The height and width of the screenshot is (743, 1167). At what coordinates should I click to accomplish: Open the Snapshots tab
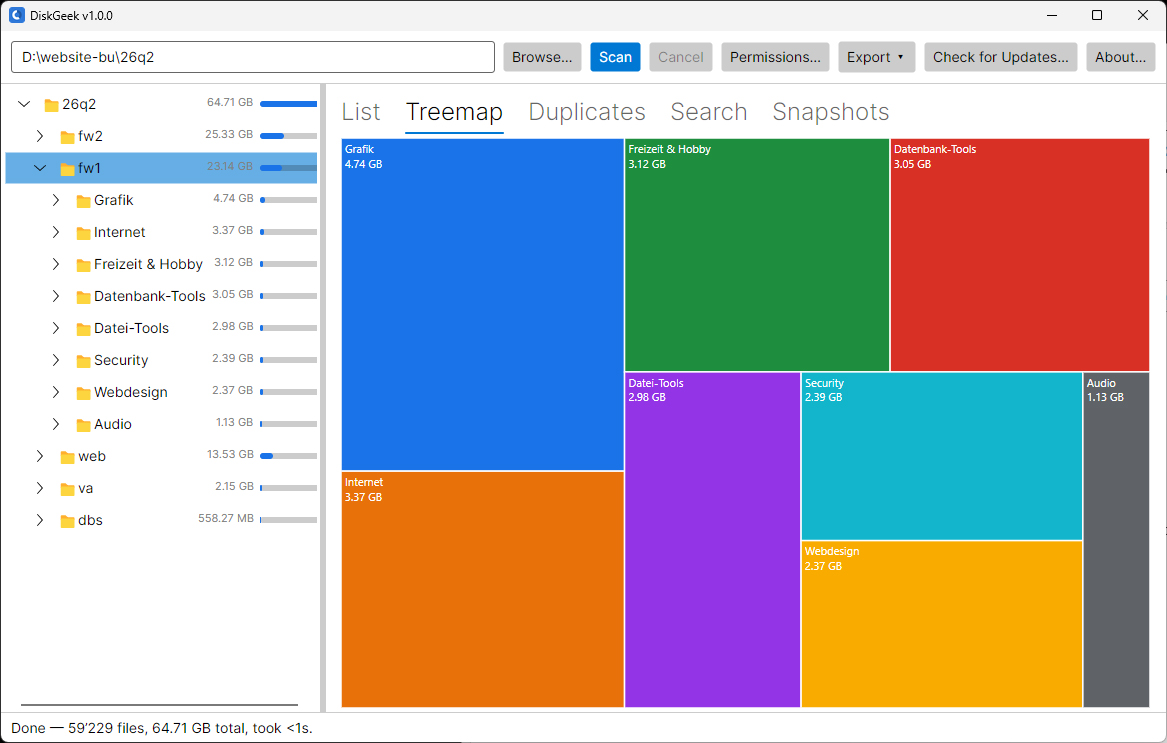click(x=831, y=112)
